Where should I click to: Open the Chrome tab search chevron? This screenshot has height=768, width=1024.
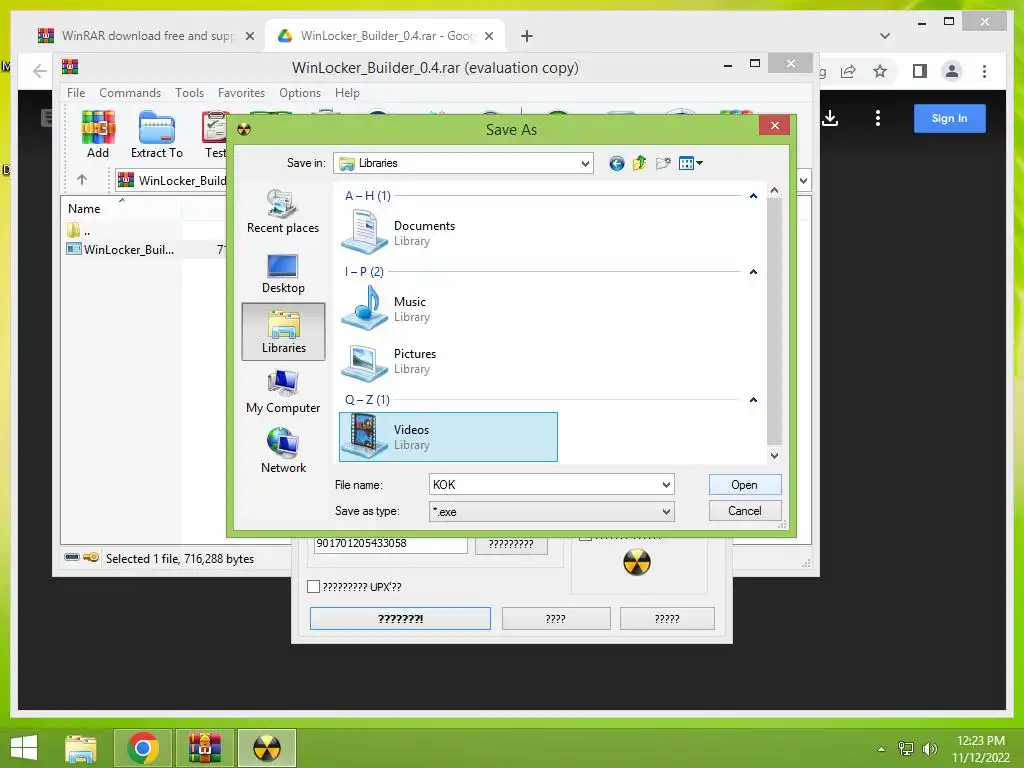coord(885,36)
